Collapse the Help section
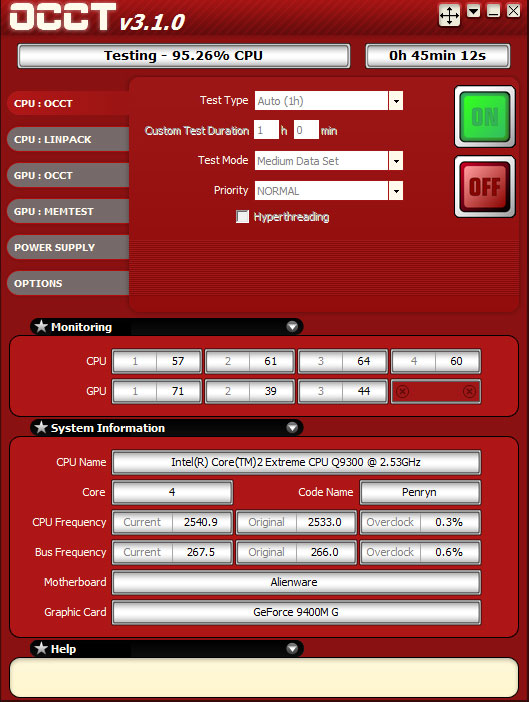The height and width of the screenshot is (702, 529). [x=292, y=648]
